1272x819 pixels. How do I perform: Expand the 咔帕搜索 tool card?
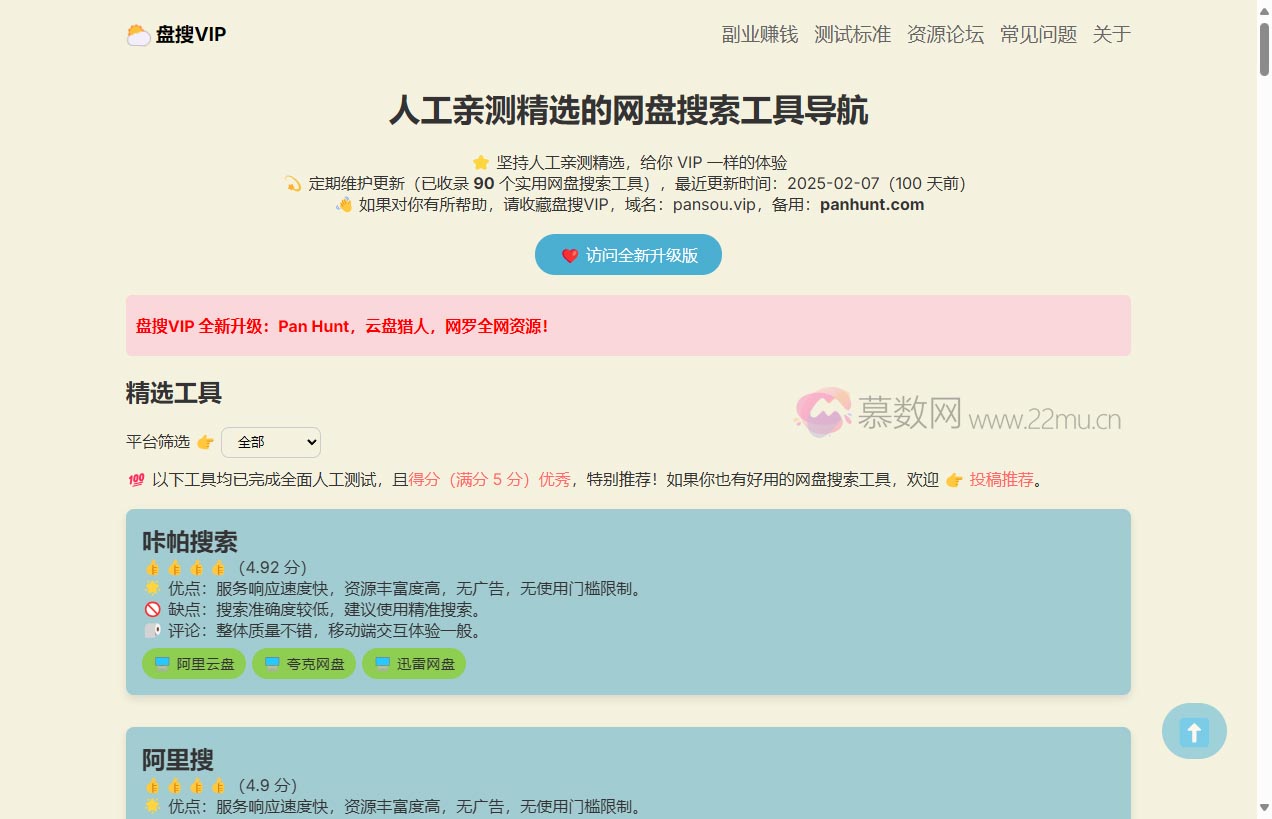click(188, 542)
